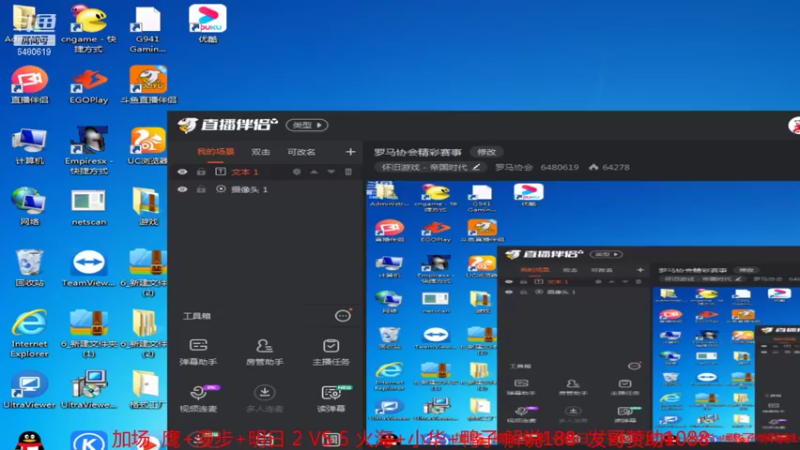Delete the 文本 1 source with trash icon
Viewport: 800px width, 450px height.
point(348,172)
